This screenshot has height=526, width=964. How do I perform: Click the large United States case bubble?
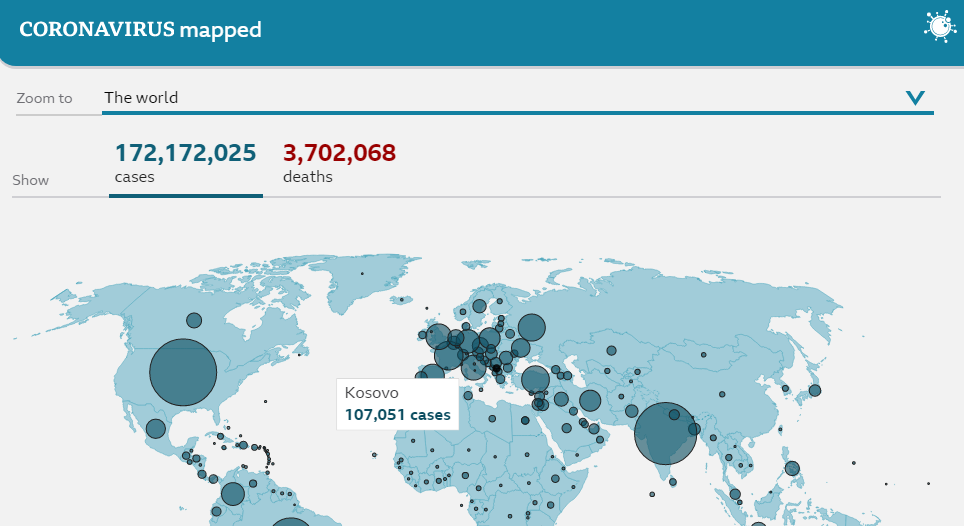click(183, 372)
